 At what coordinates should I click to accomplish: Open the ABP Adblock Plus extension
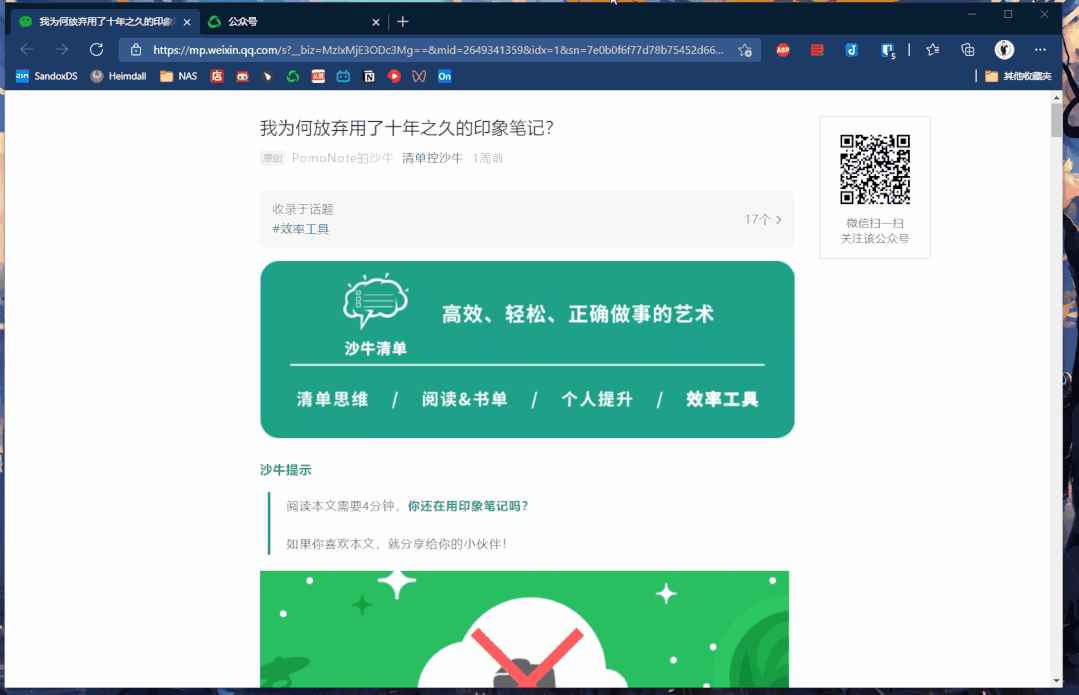coord(782,50)
